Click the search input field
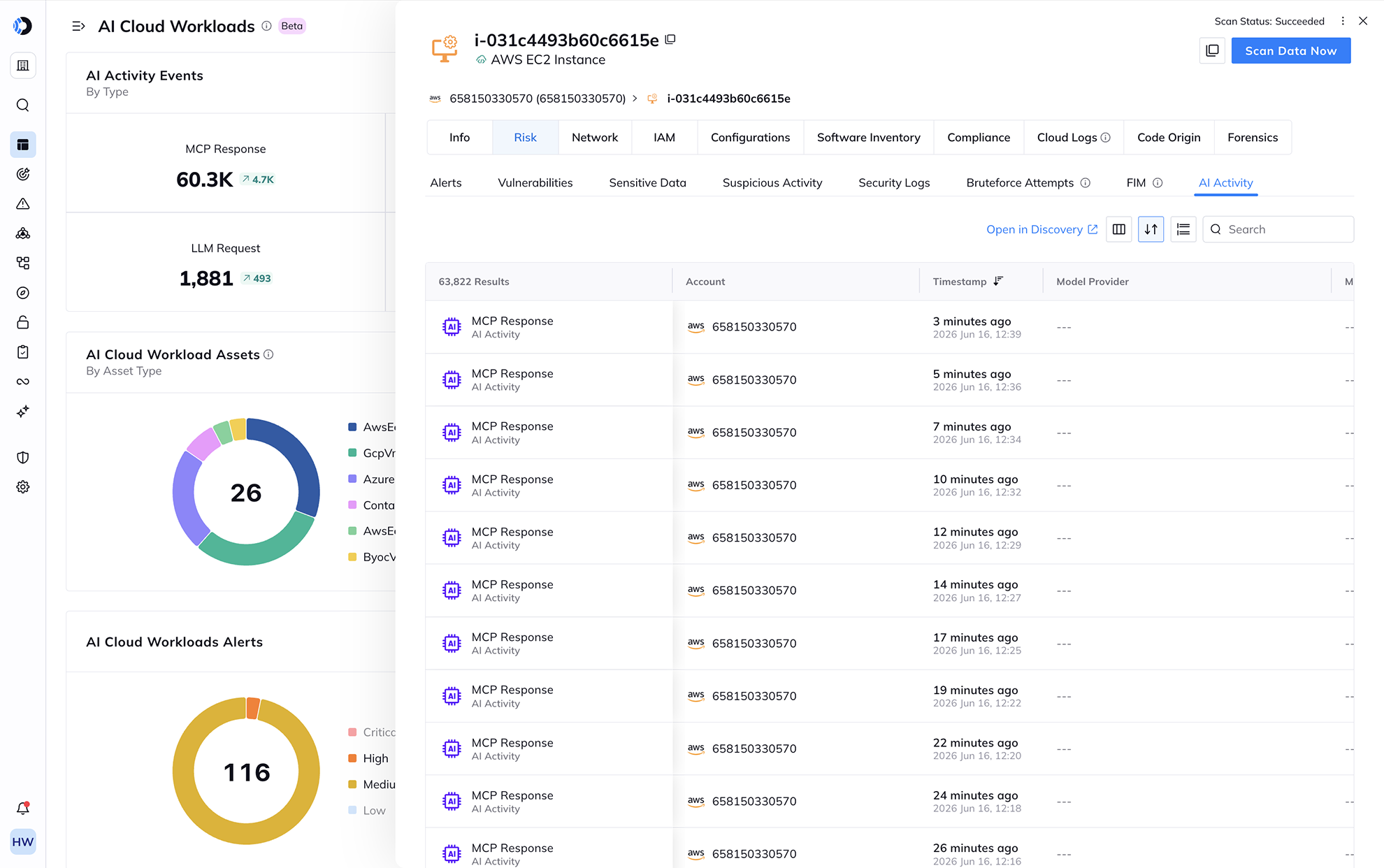Screen dimensions: 1384x868 pyautogui.click(x=1278, y=229)
